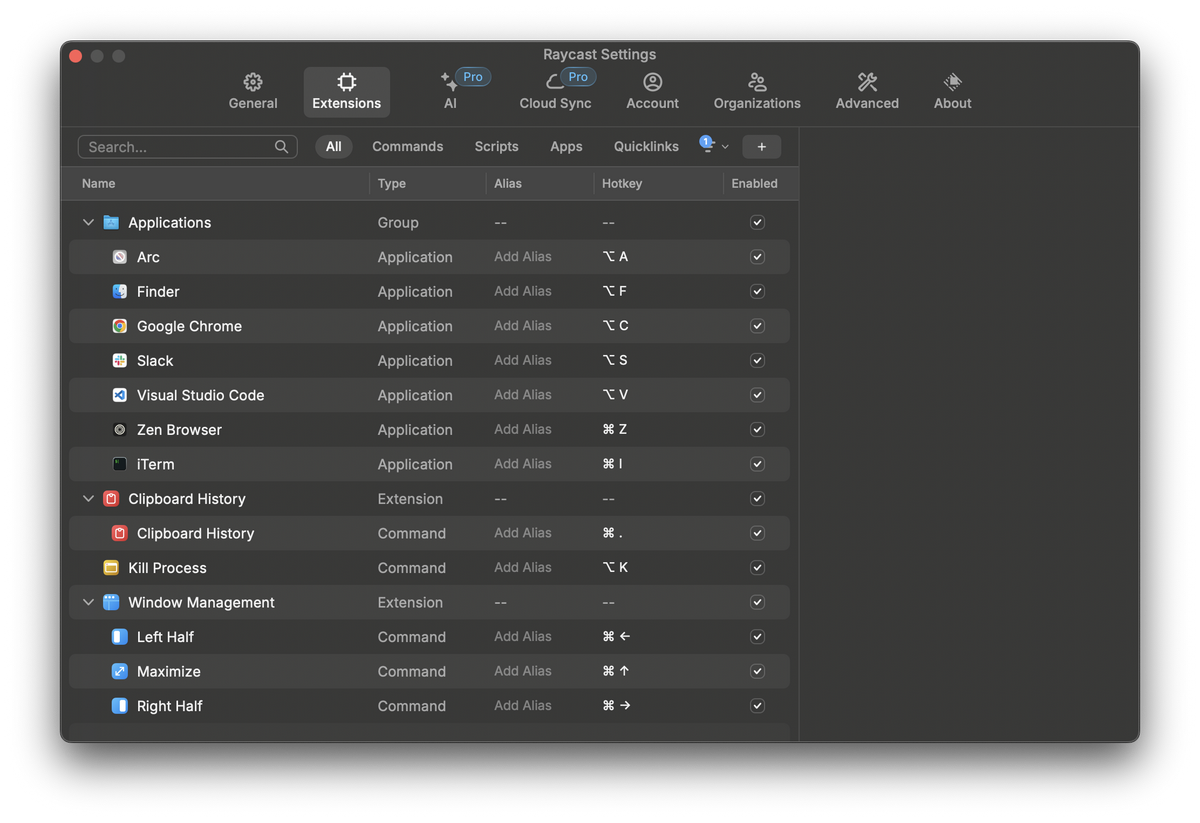This screenshot has height=823, width=1200.
Task: Show All extension items filter
Action: 333,147
